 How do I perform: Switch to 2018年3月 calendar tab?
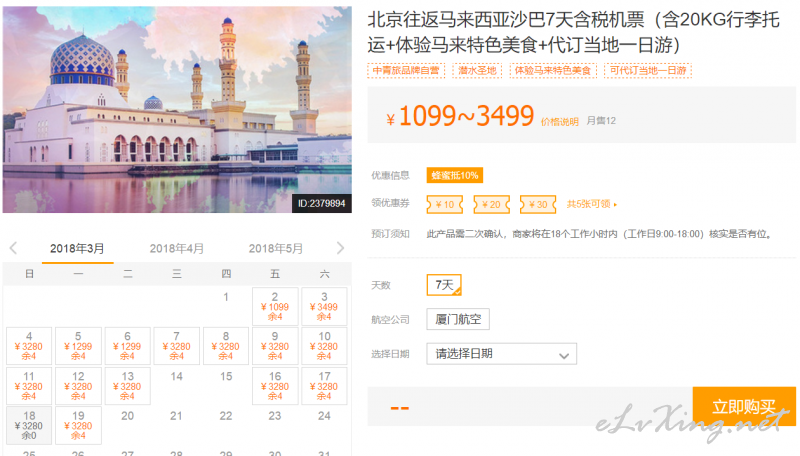77,249
